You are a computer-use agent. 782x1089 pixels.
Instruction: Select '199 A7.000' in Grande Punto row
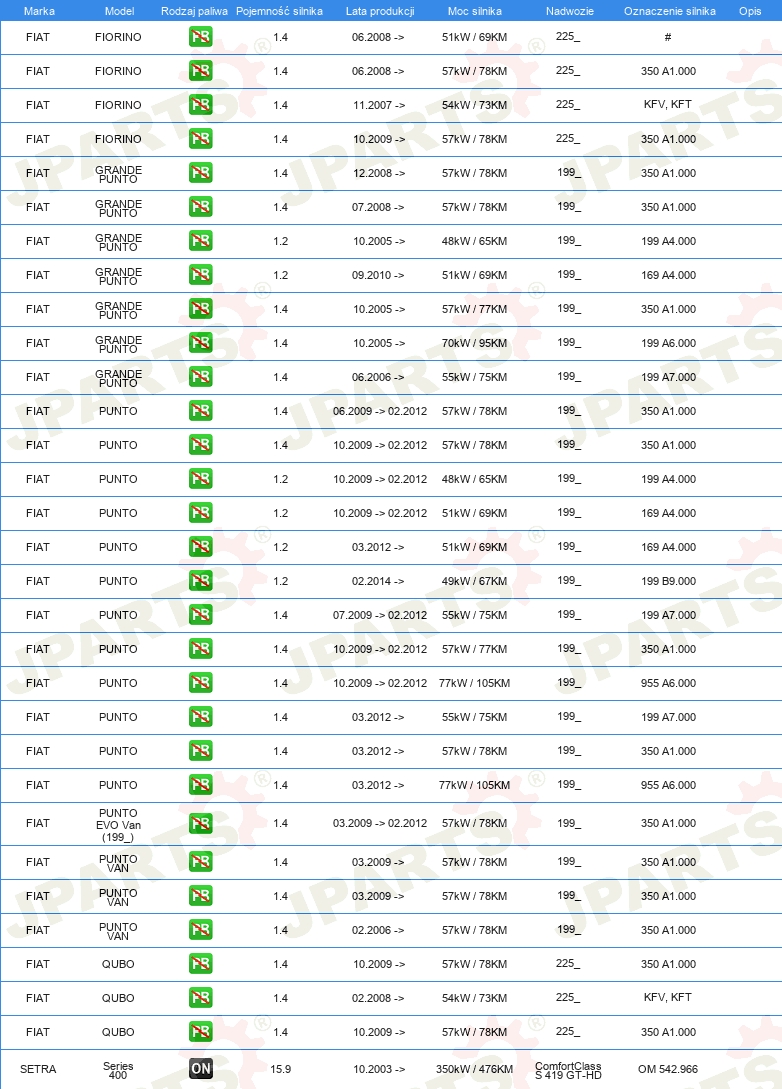click(668, 377)
